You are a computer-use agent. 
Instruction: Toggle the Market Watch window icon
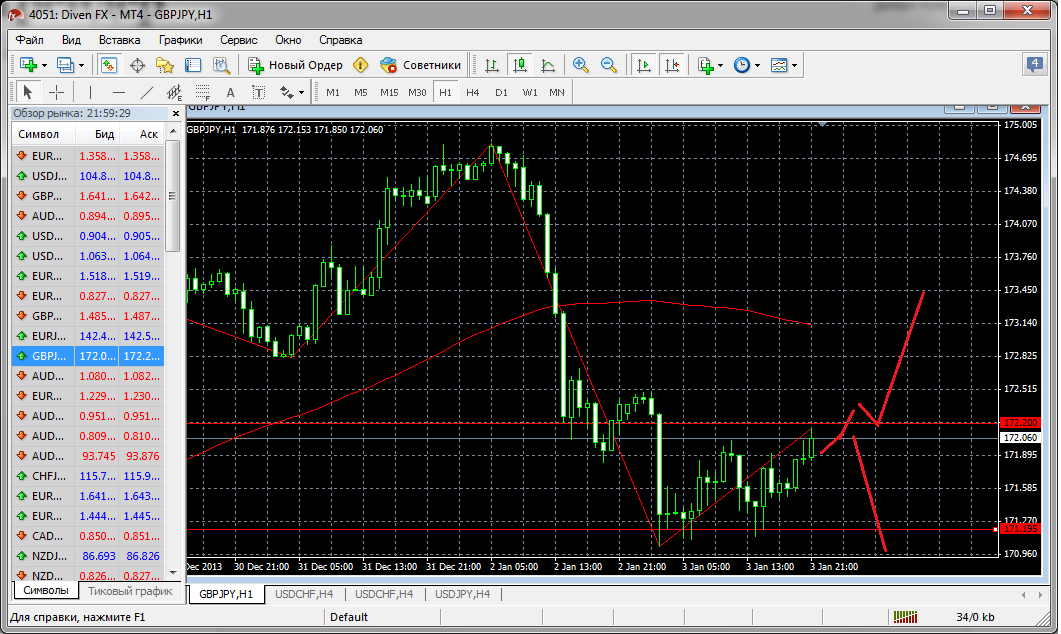pos(109,65)
